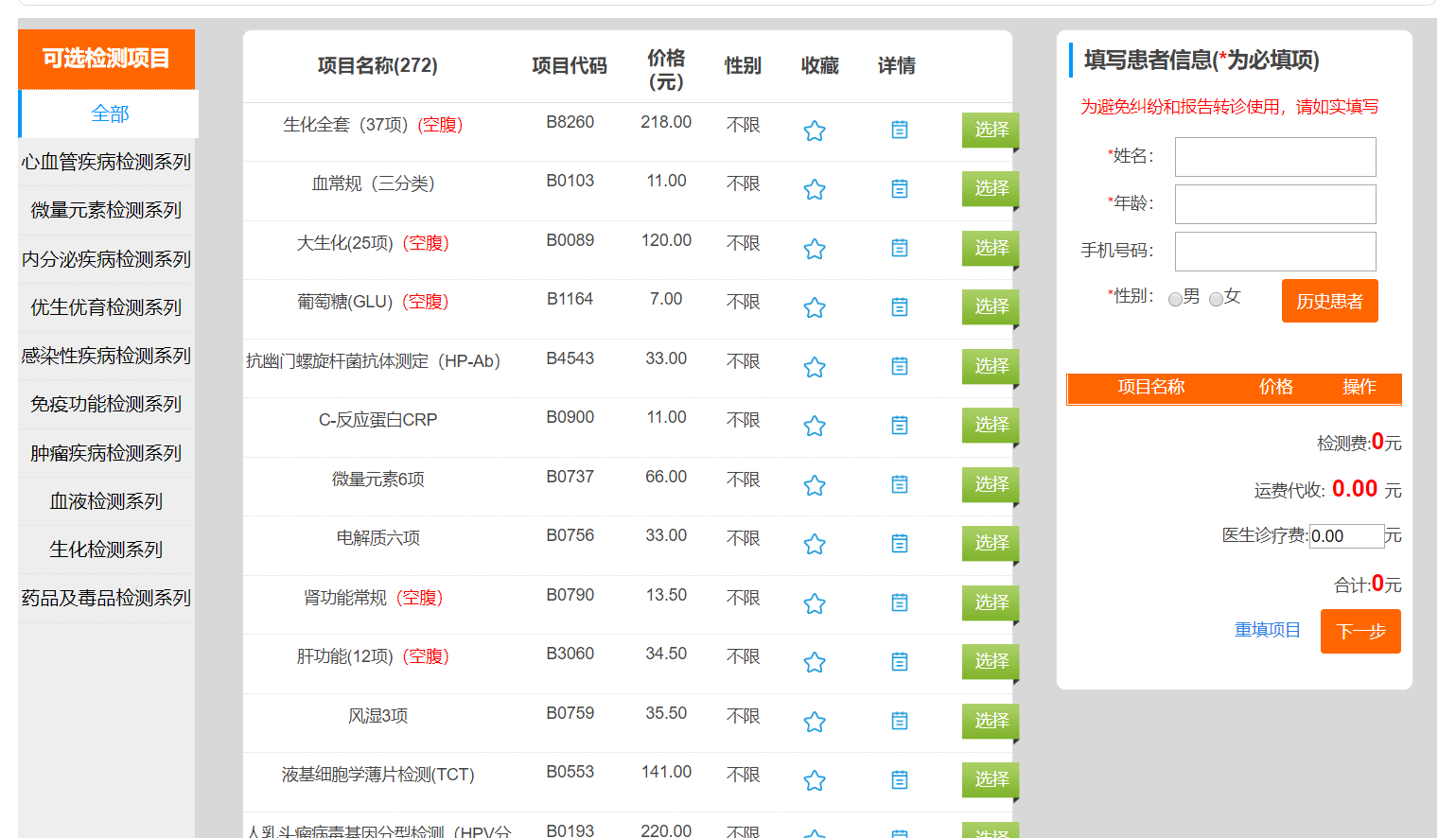Select 男 gender radio button

[1175, 299]
